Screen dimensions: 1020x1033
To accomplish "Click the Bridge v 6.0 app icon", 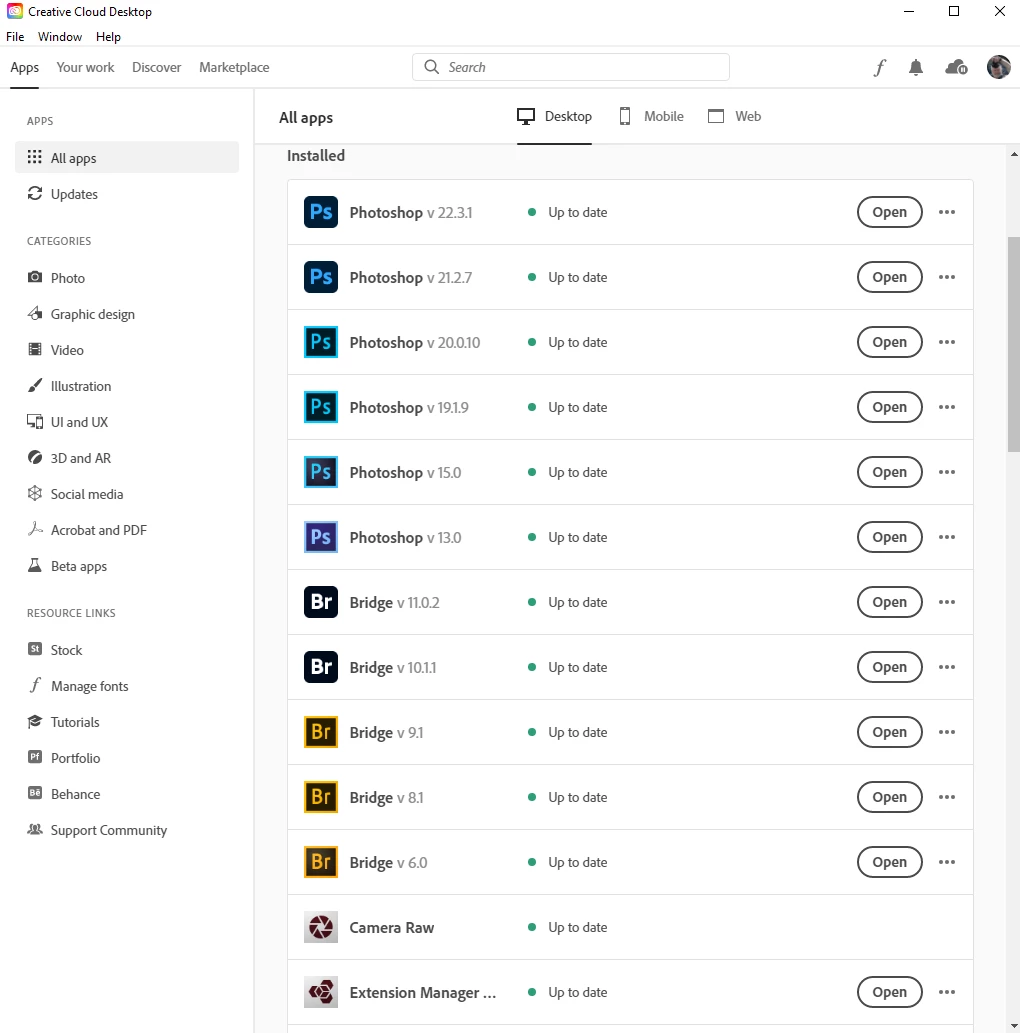I will coord(321,862).
